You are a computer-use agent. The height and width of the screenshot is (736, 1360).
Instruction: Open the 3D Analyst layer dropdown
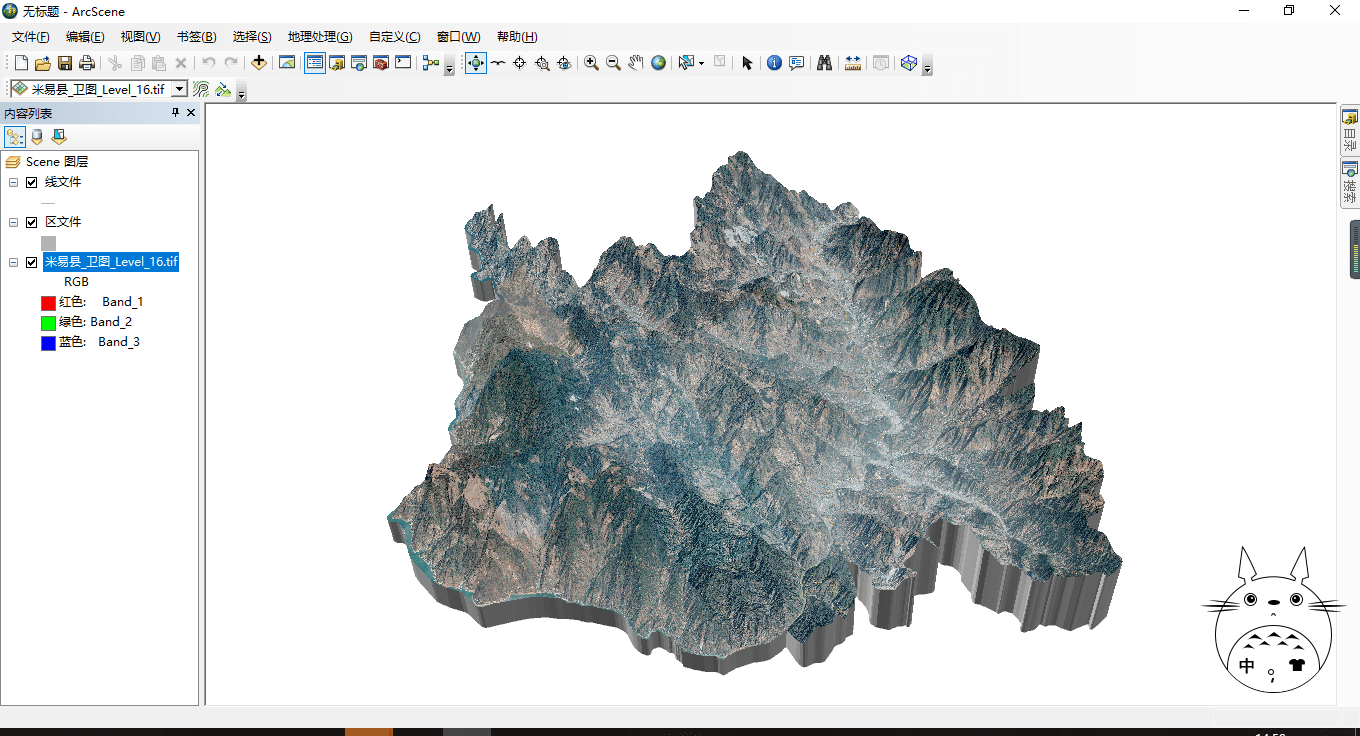pos(179,89)
